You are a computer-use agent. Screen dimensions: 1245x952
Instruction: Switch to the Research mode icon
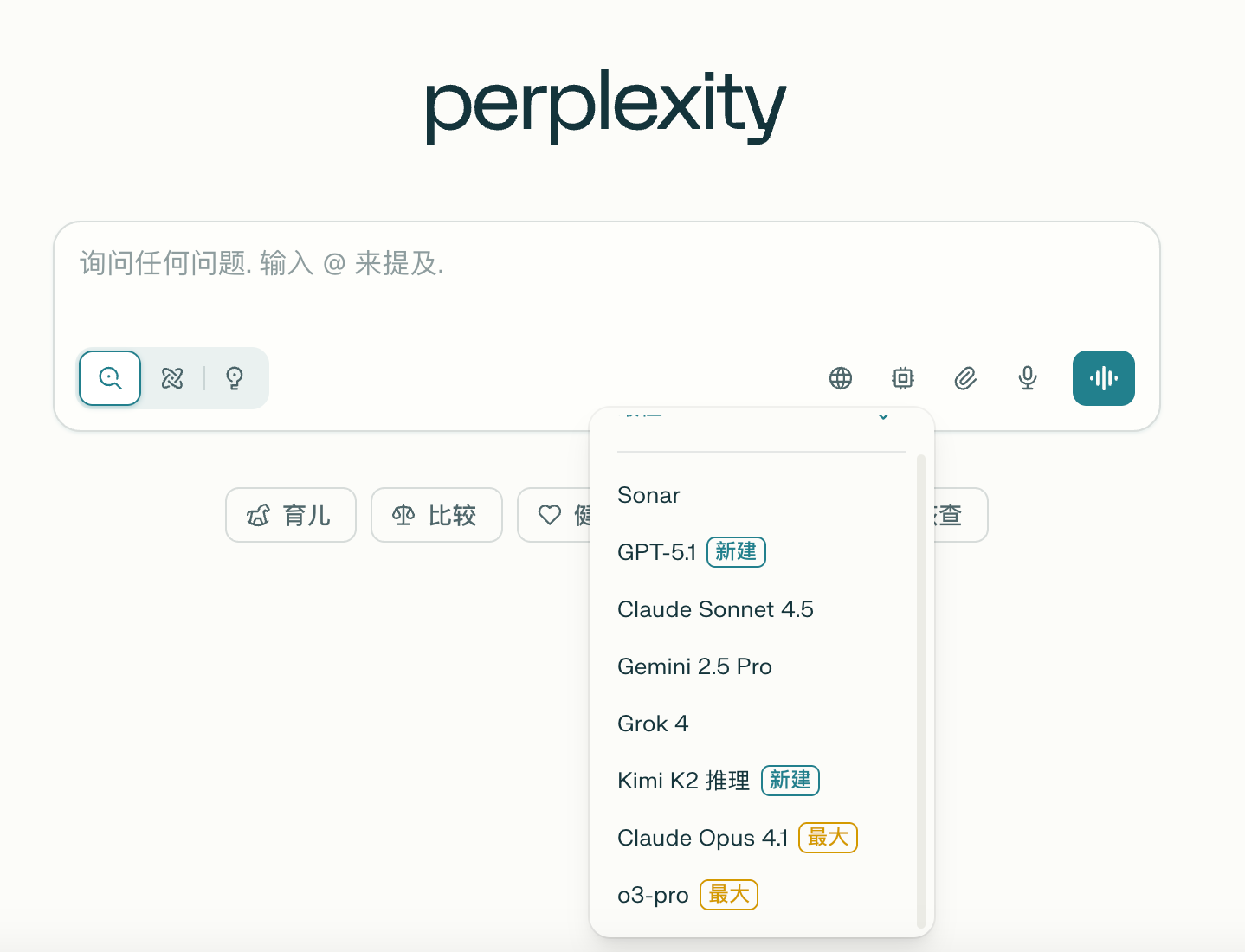(172, 378)
